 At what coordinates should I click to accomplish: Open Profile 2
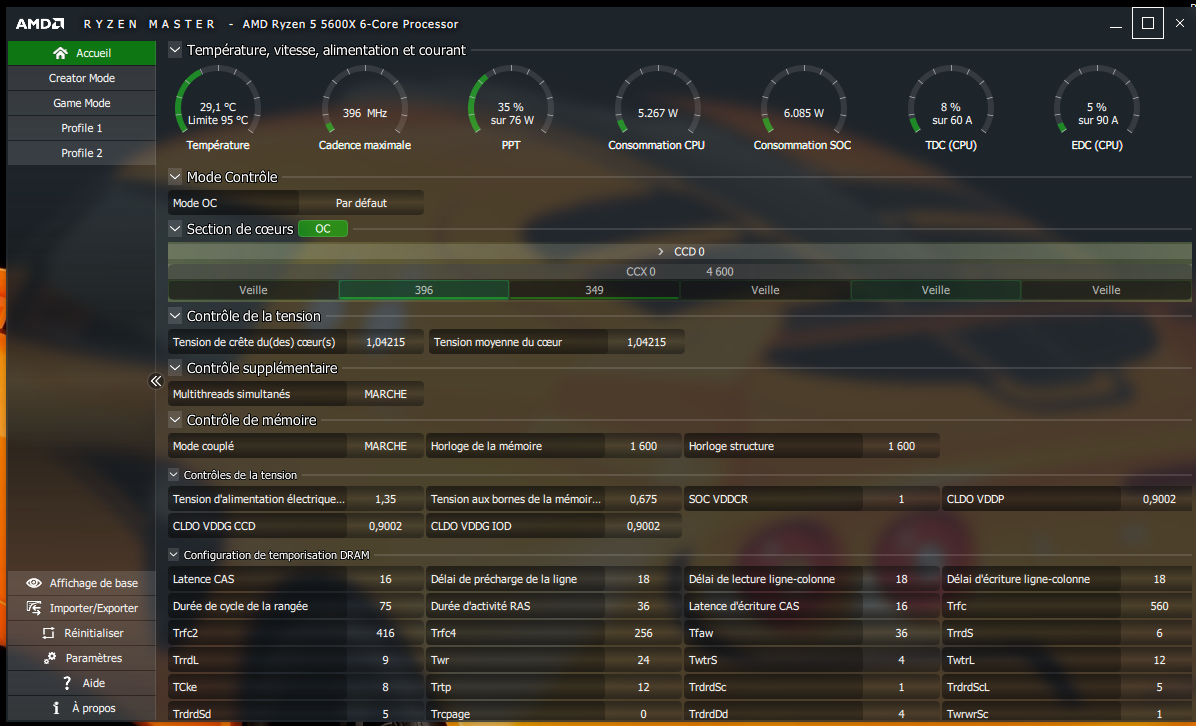[x=82, y=153]
